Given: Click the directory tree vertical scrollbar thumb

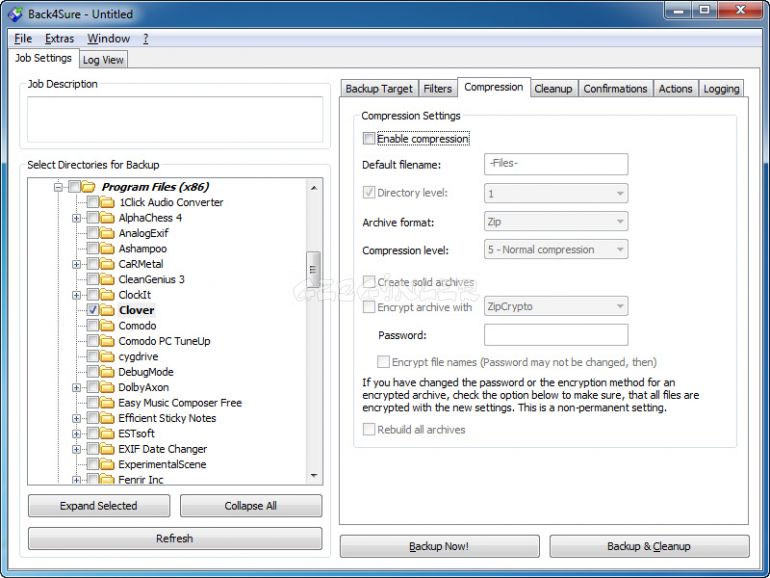Looking at the screenshot, I should tap(314, 268).
